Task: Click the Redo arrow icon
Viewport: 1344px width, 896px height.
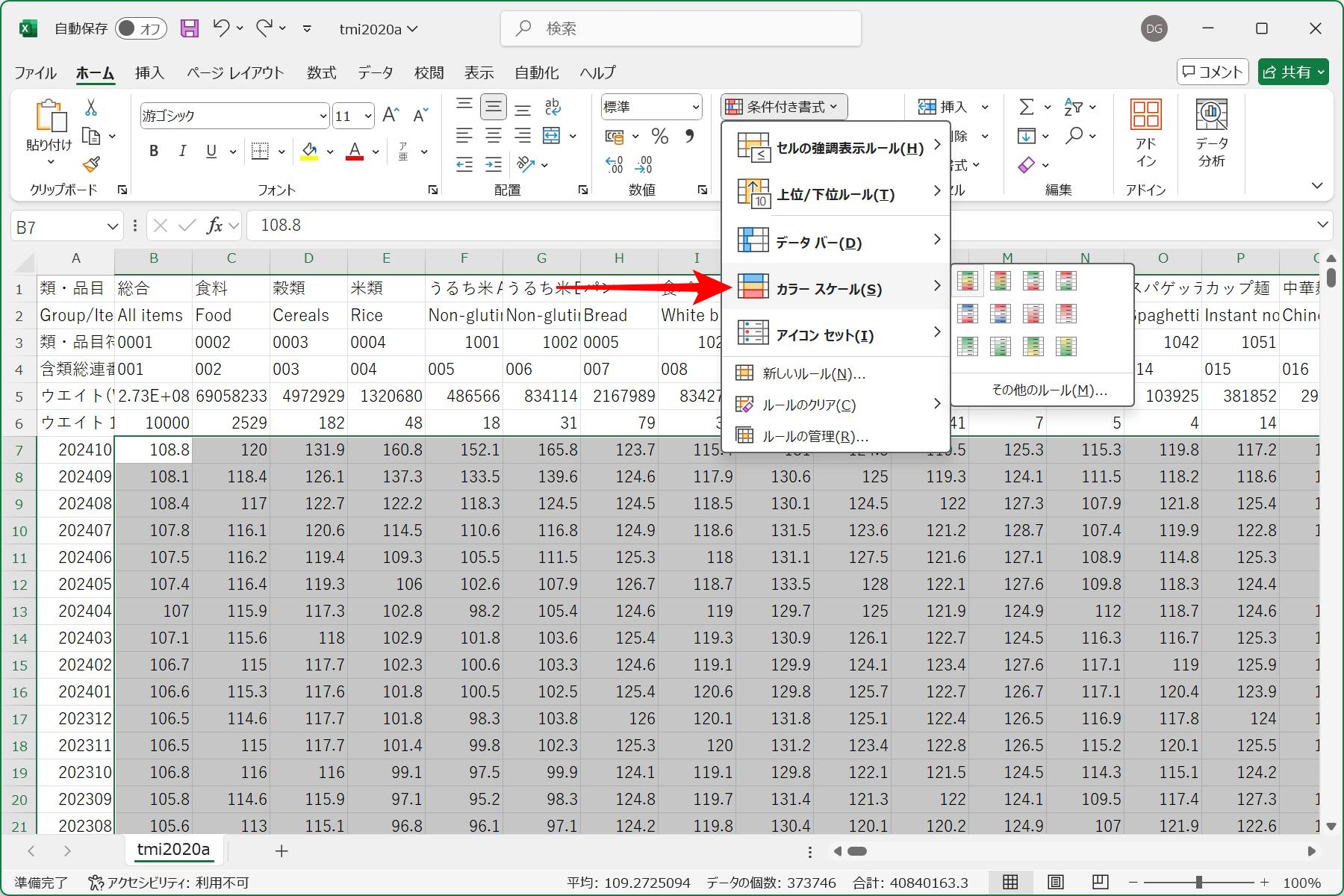Action: pos(264,28)
